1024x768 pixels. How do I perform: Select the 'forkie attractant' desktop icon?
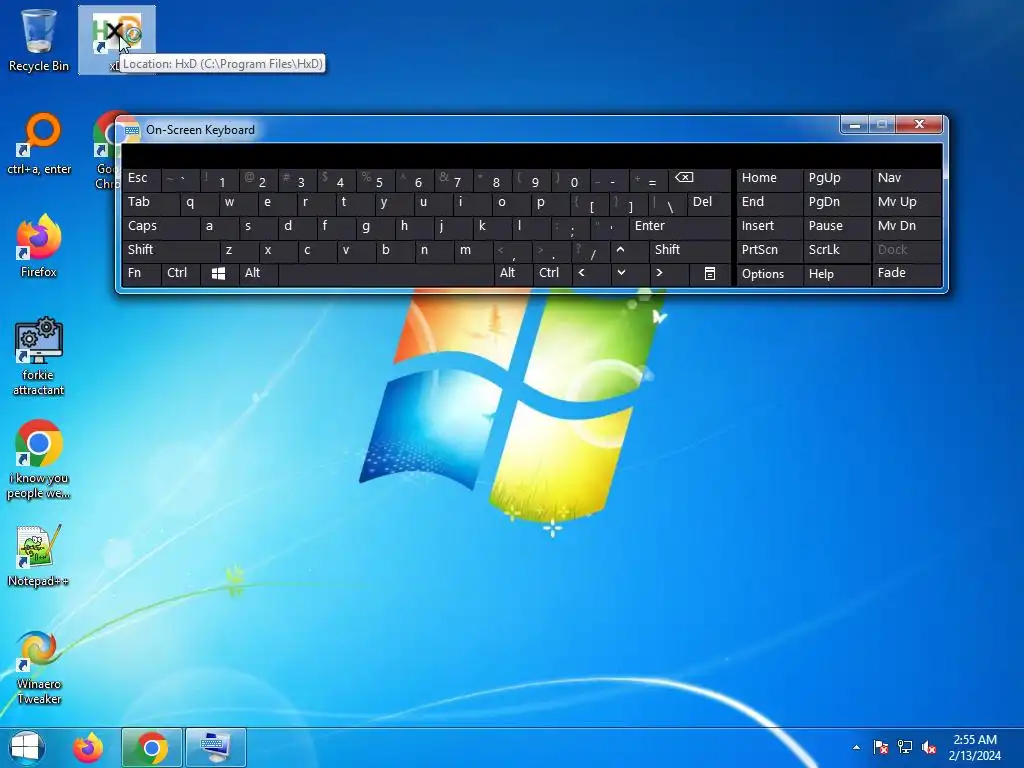[39, 357]
